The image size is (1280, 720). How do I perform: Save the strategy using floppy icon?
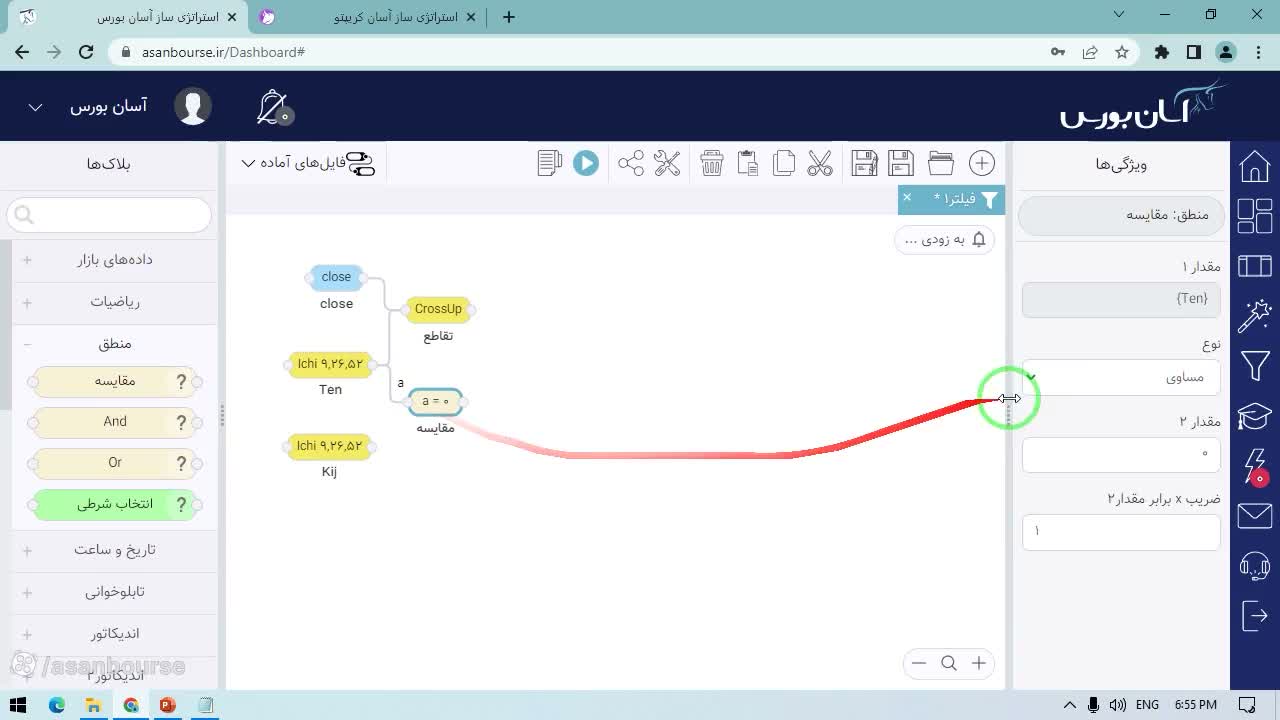click(901, 163)
